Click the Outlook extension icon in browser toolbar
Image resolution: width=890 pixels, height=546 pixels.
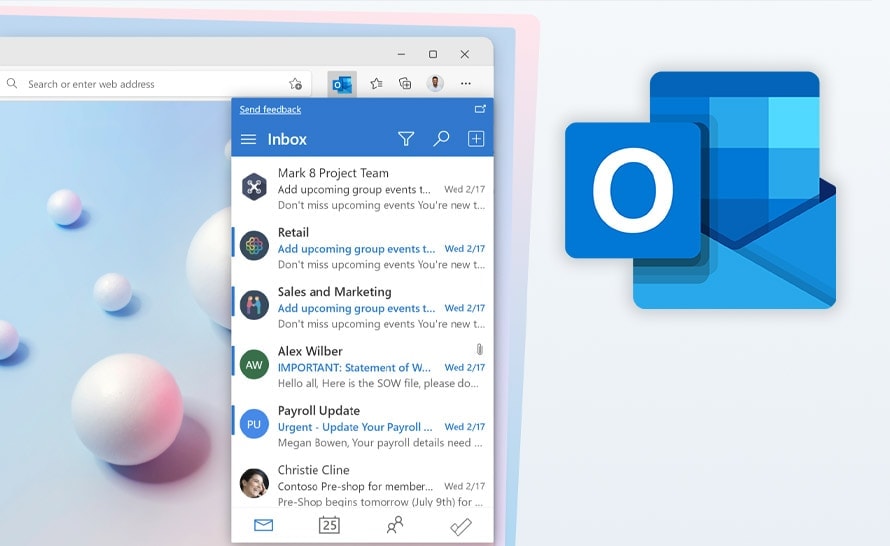coord(342,85)
